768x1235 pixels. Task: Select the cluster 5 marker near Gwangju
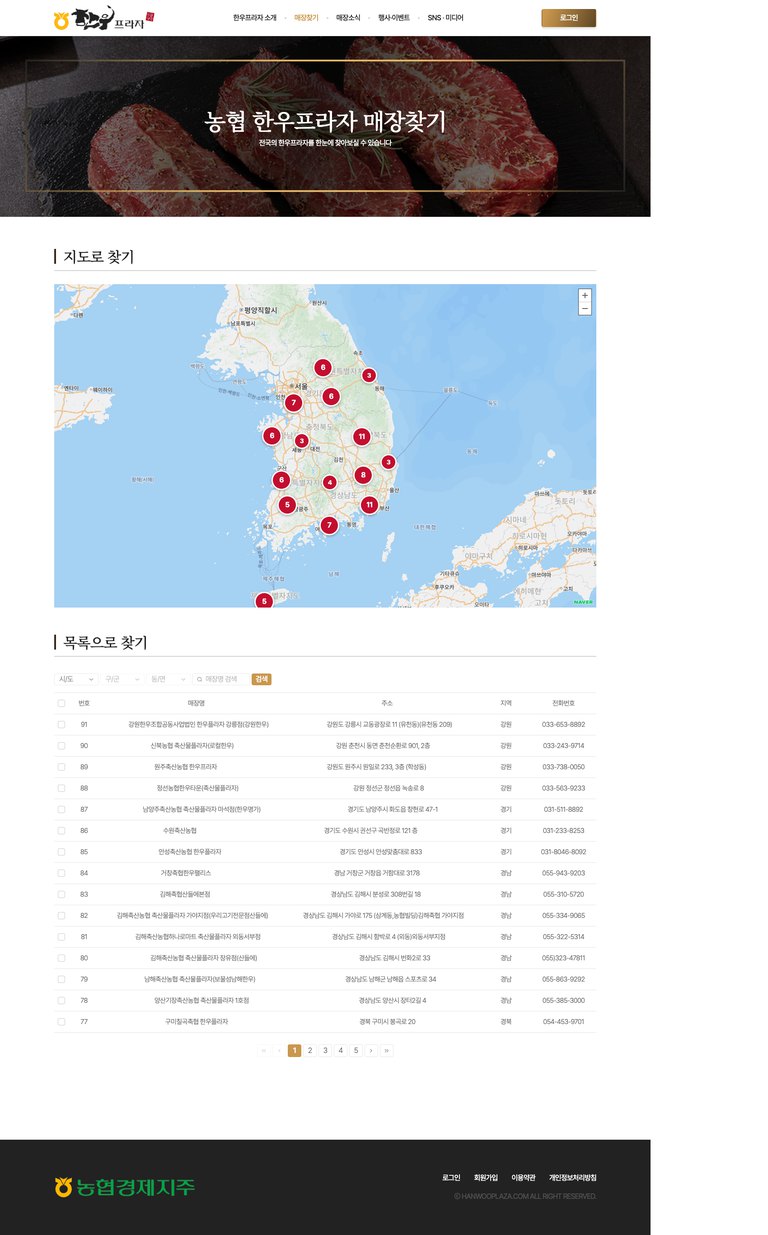click(287, 505)
